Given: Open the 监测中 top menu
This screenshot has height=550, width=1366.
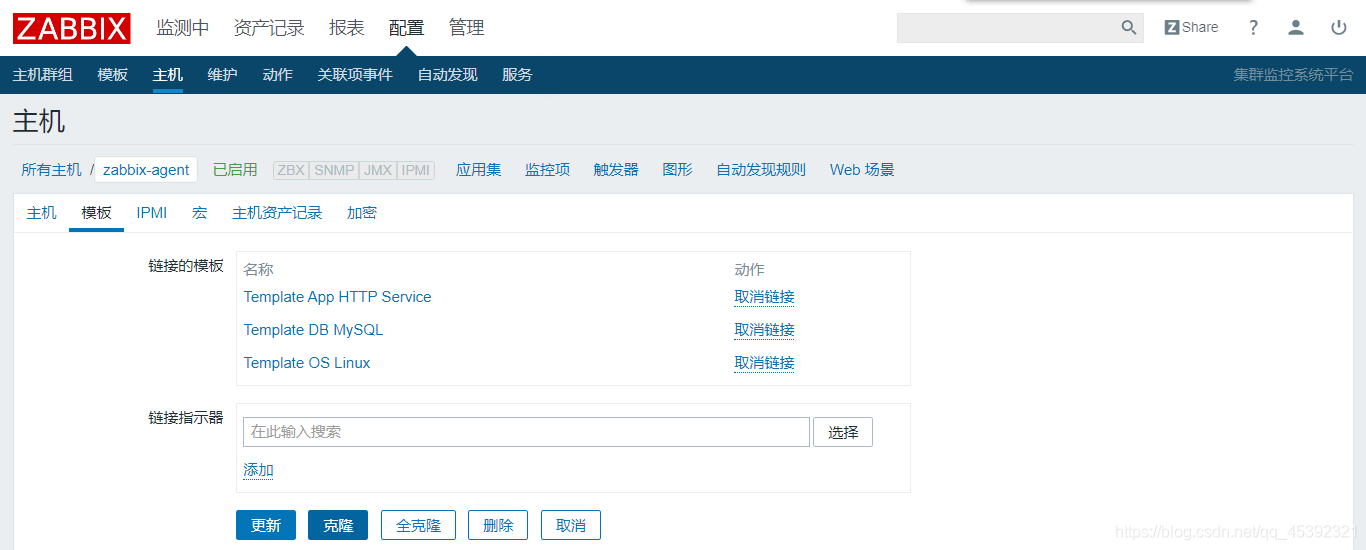Looking at the screenshot, I should (183, 28).
